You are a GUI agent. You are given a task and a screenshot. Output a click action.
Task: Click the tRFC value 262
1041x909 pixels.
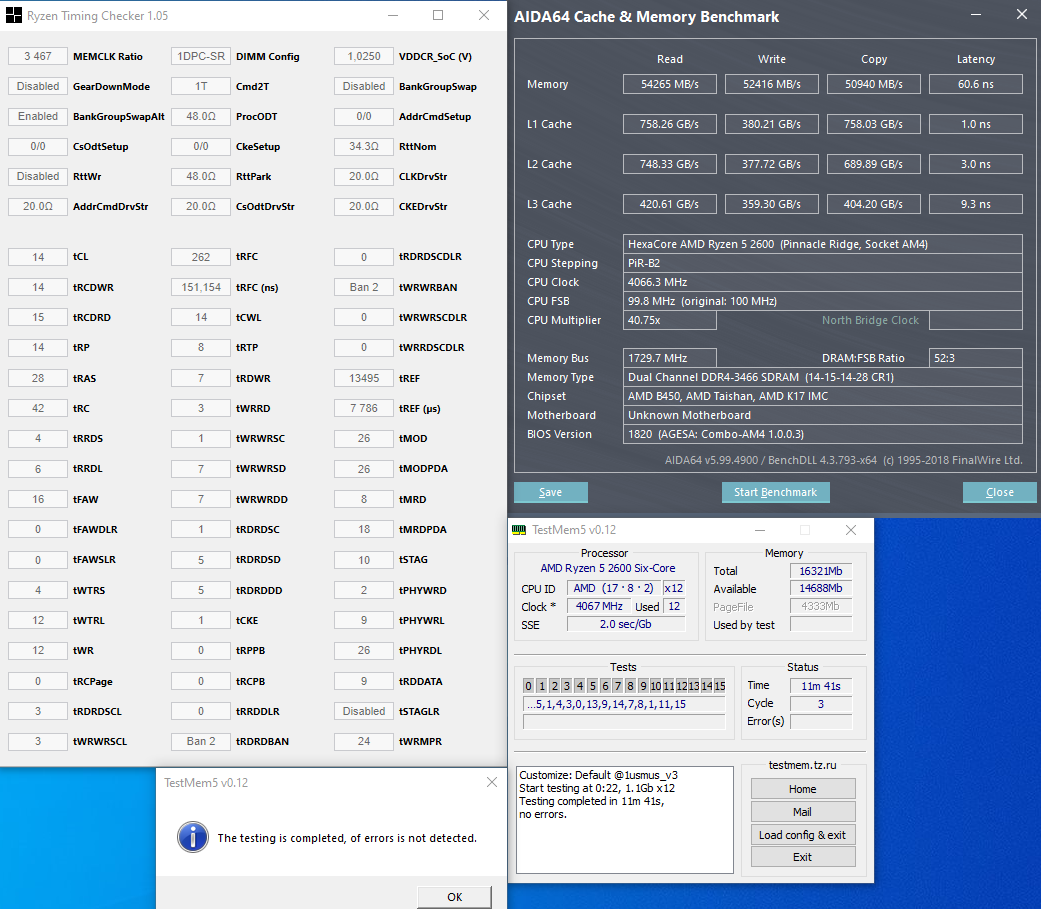pyautogui.click(x=200, y=257)
